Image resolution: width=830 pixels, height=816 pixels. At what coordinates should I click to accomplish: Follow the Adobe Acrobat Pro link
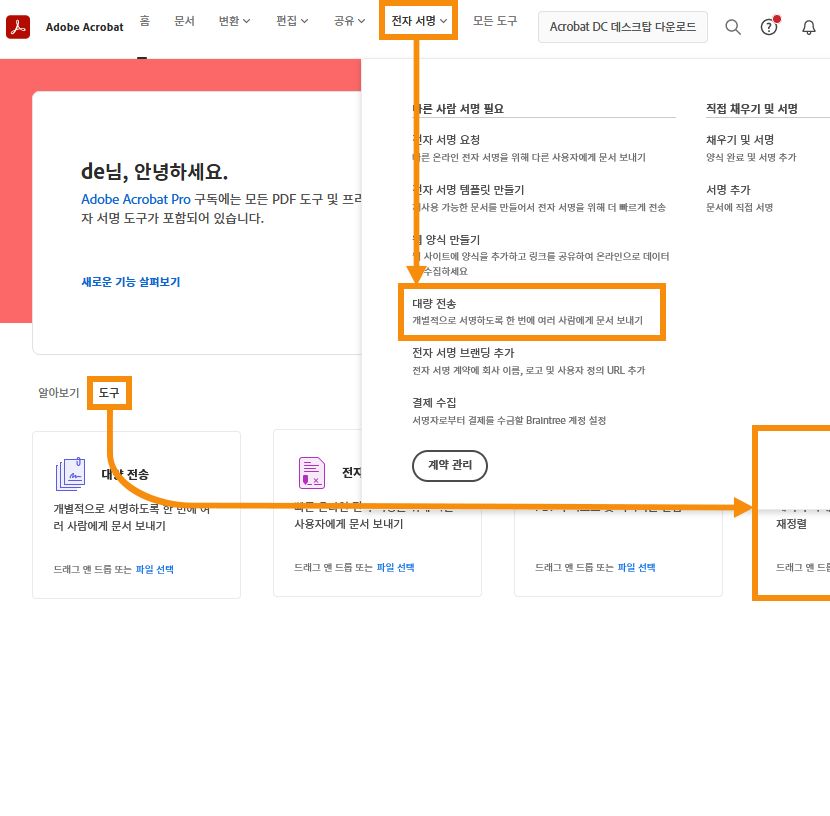(136, 199)
